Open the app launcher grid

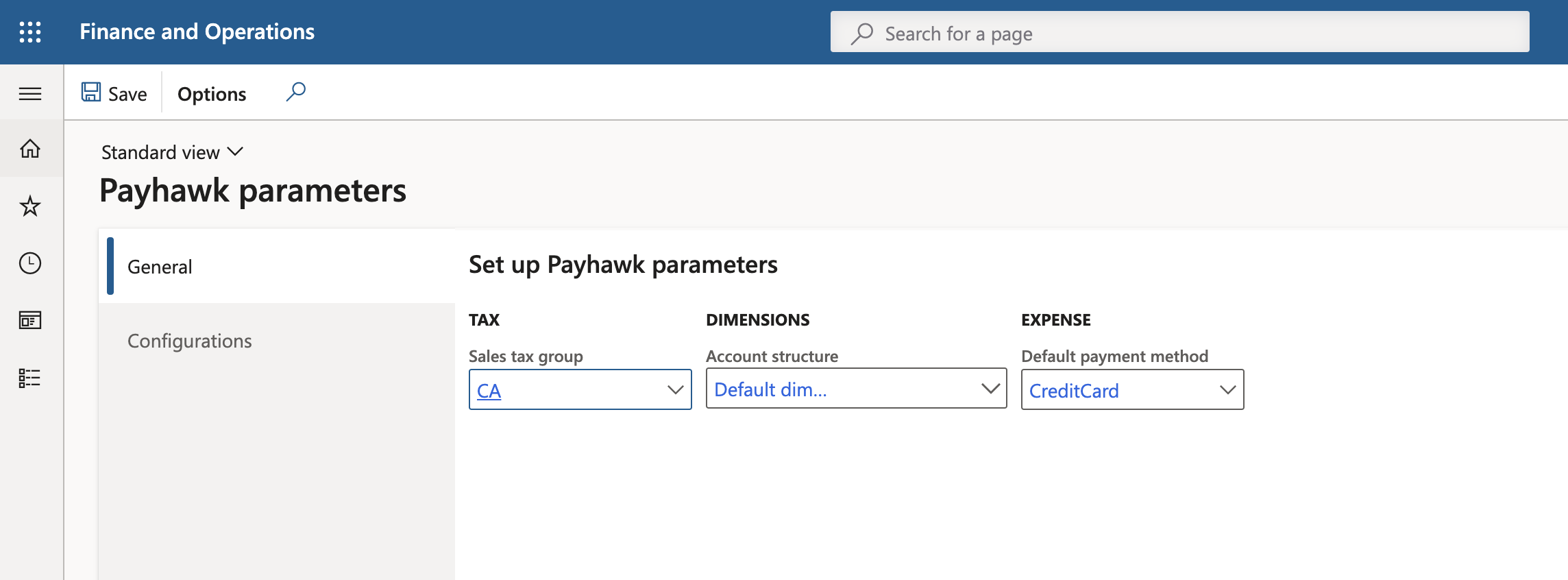[30, 32]
